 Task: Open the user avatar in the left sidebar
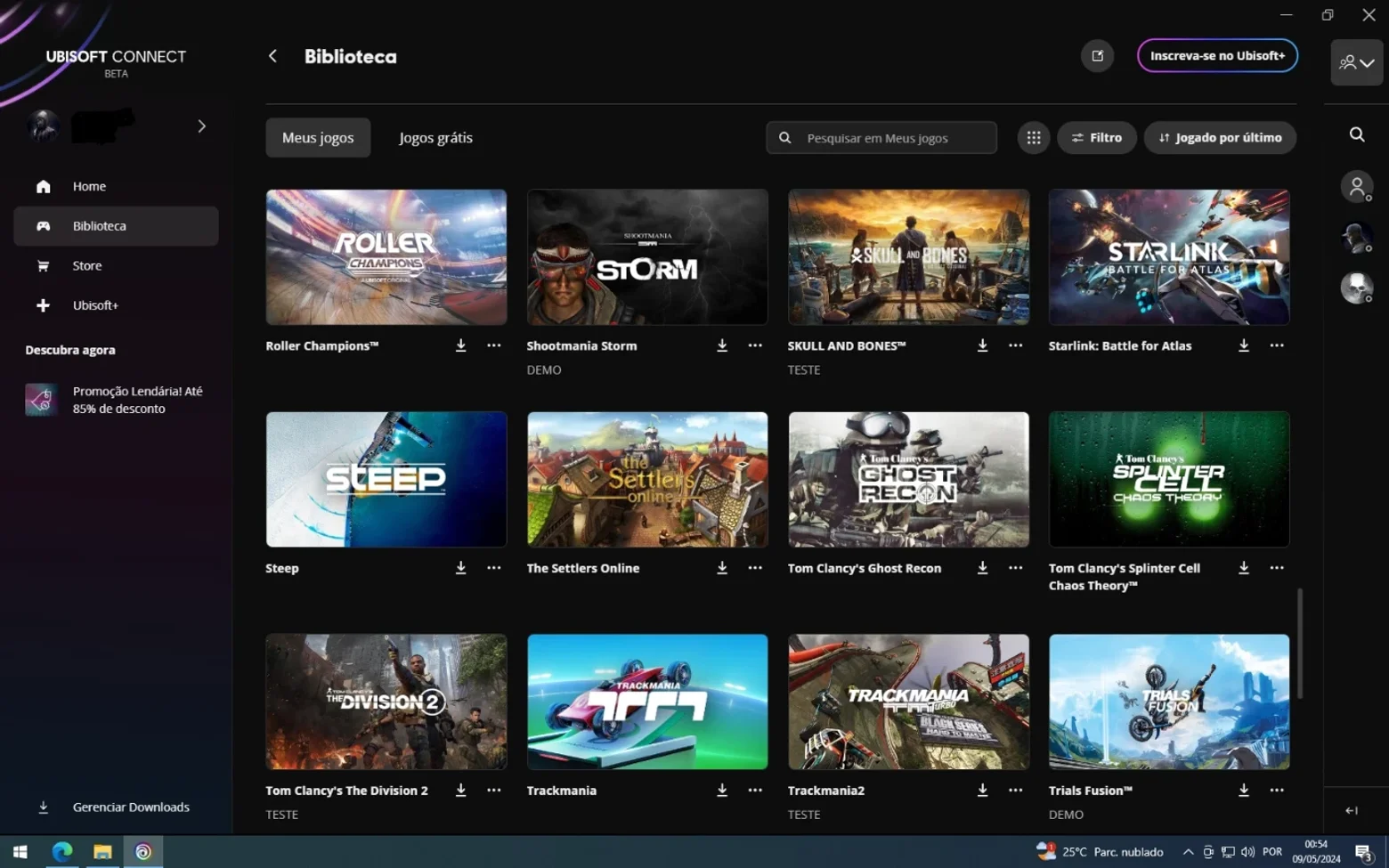(43, 126)
